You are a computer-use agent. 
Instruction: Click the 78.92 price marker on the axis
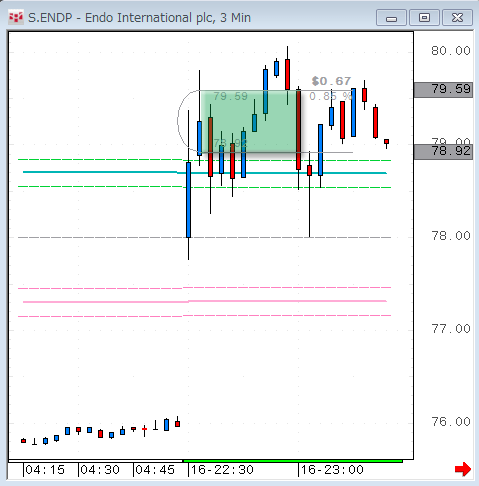click(x=443, y=152)
